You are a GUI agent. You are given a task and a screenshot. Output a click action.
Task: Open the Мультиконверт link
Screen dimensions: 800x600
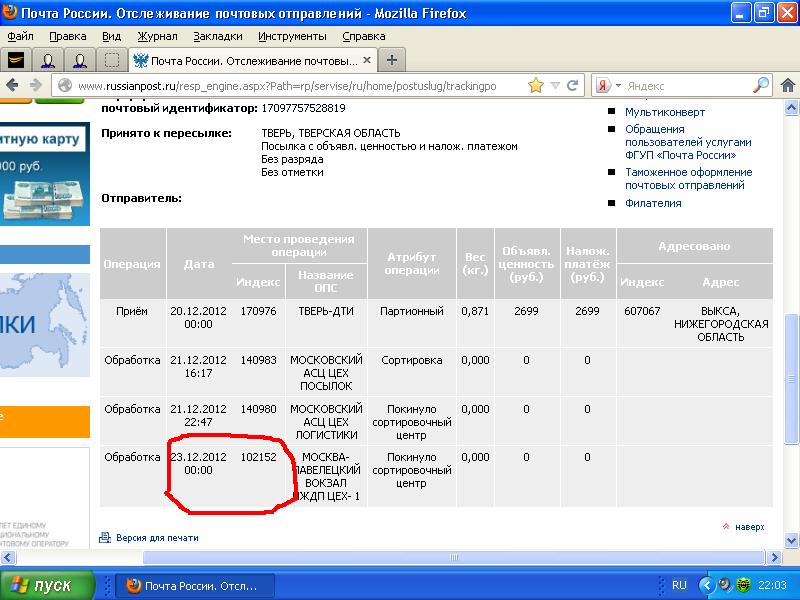pyautogui.click(x=665, y=112)
